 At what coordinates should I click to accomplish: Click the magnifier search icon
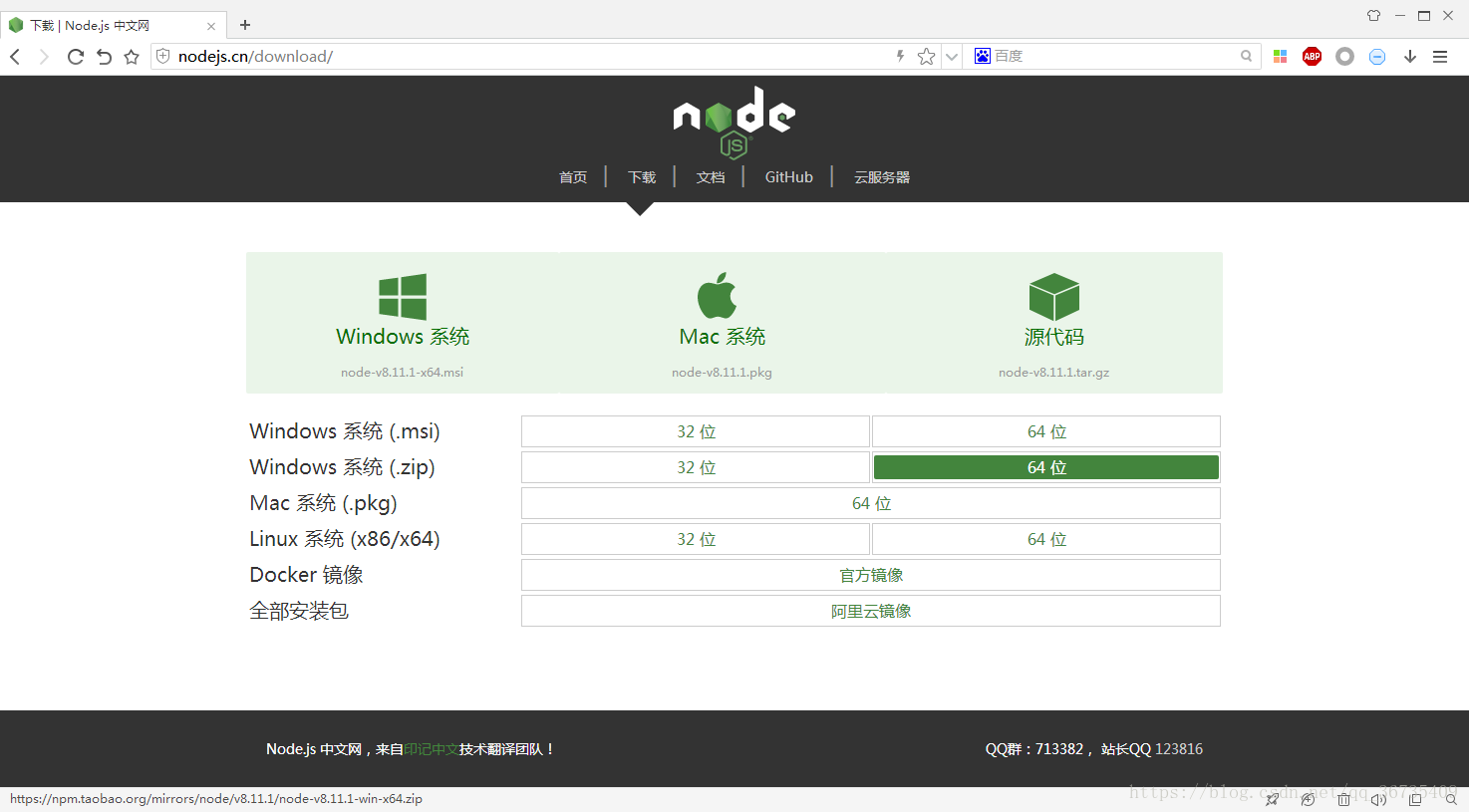[1246, 56]
